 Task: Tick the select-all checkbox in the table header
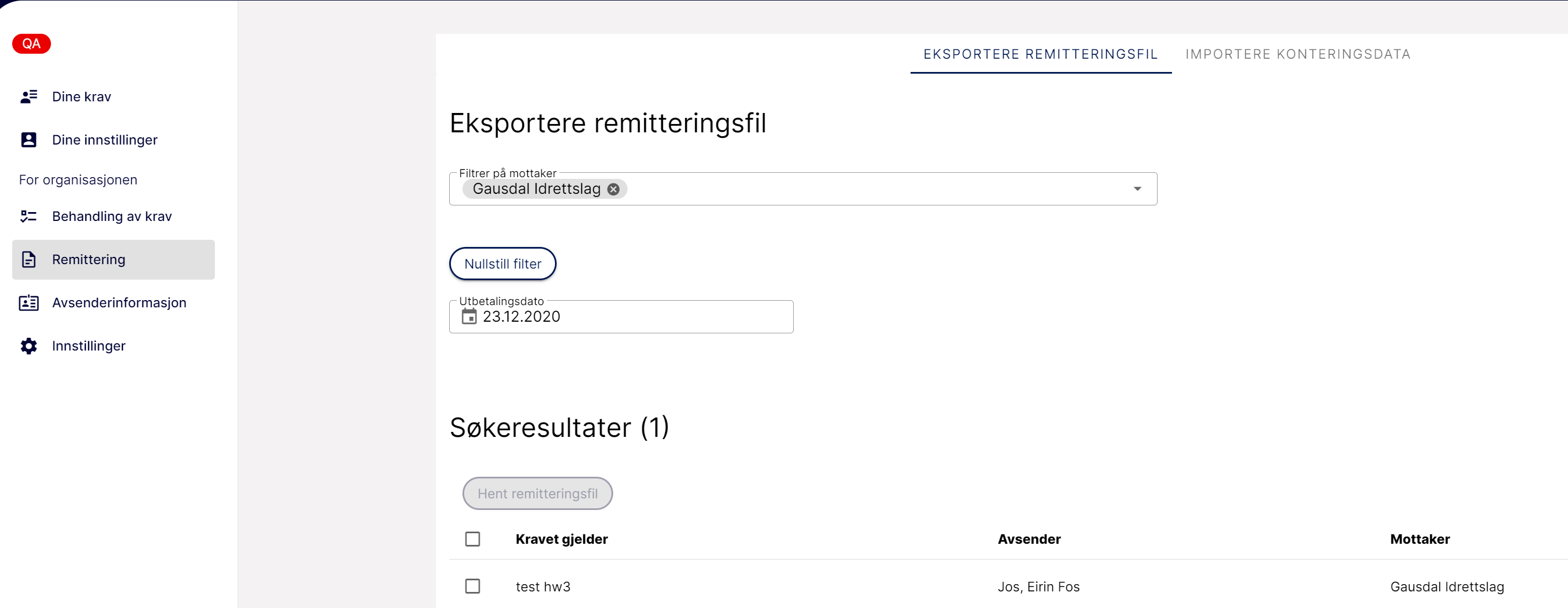click(x=472, y=539)
